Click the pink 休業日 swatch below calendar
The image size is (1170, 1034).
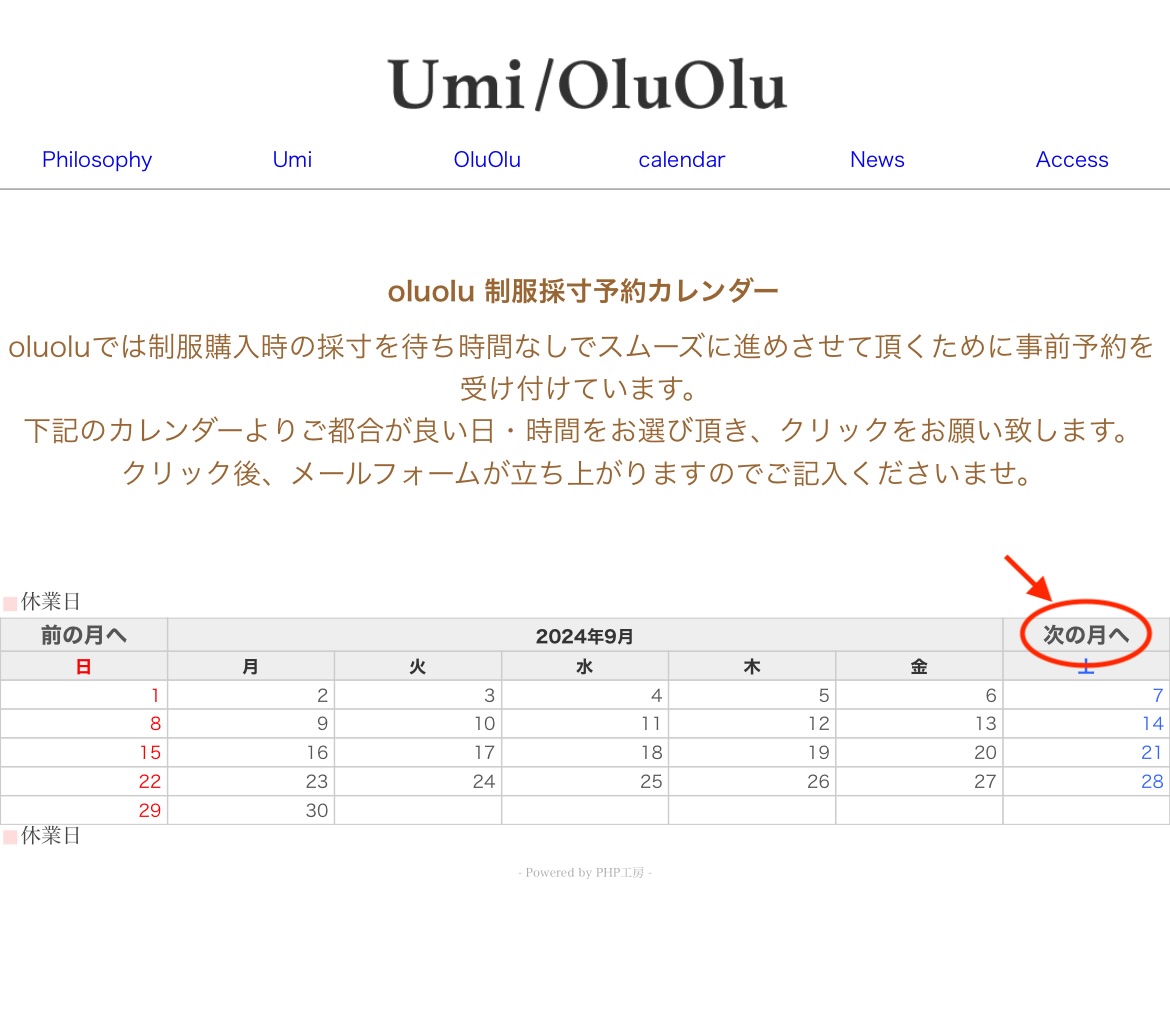click(x=10, y=837)
